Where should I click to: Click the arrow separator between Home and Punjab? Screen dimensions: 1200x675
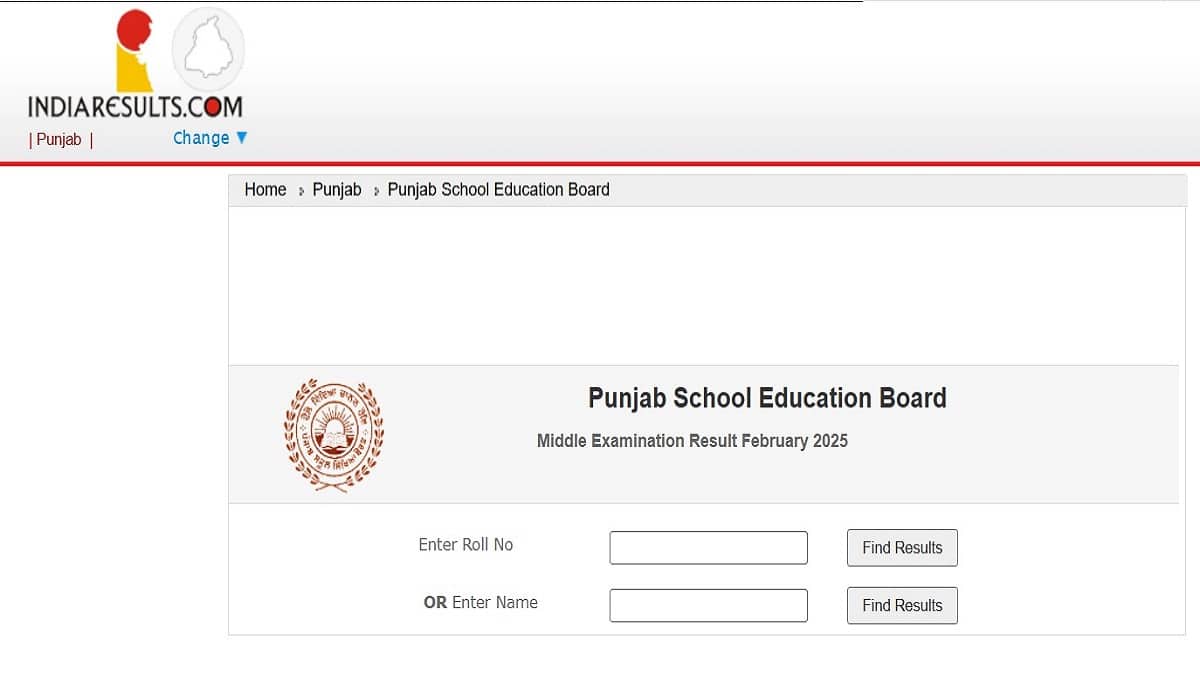pyautogui.click(x=300, y=191)
